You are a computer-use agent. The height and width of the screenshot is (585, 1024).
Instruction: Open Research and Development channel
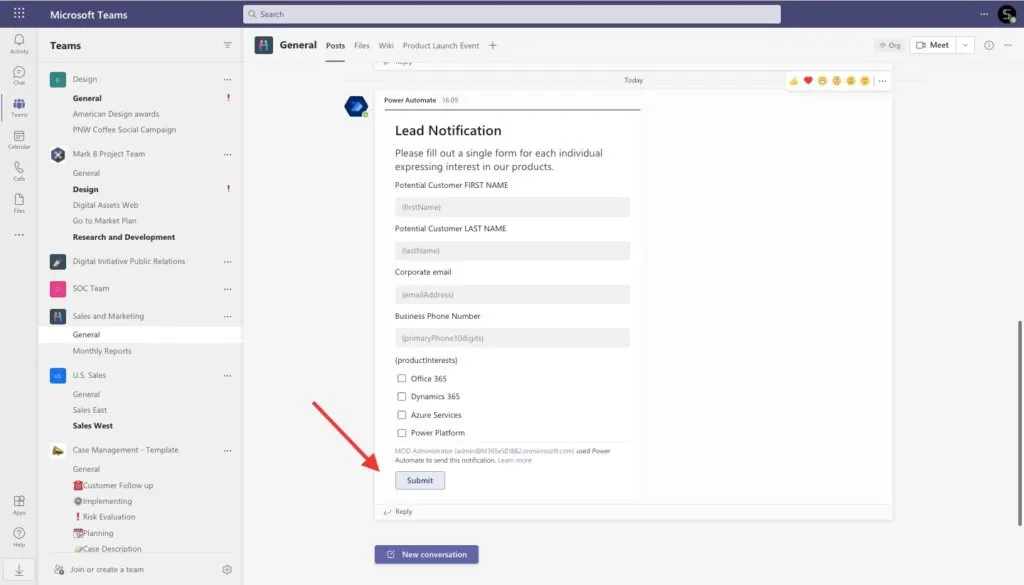(x=123, y=237)
